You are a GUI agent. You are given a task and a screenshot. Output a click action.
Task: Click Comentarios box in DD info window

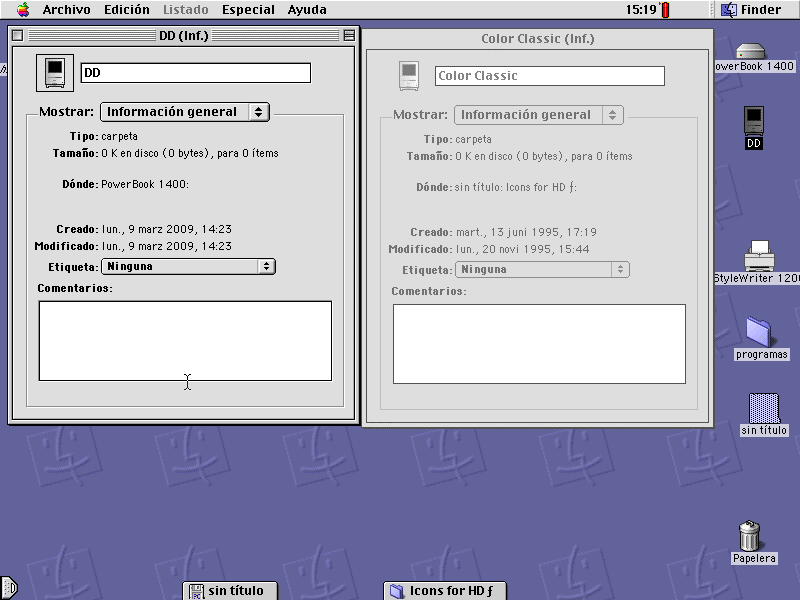pos(185,341)
